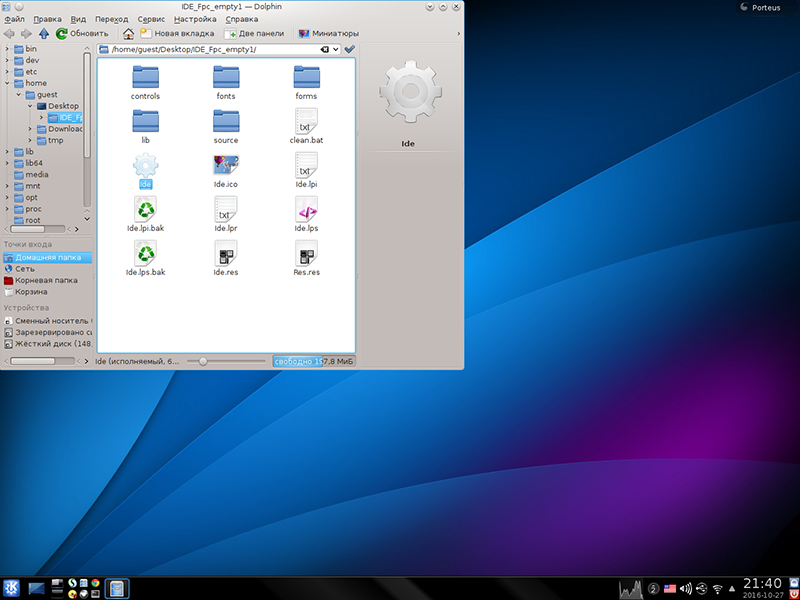Open the removable devices USB tray icon
The image size is (800, 600).
[702, 588]
